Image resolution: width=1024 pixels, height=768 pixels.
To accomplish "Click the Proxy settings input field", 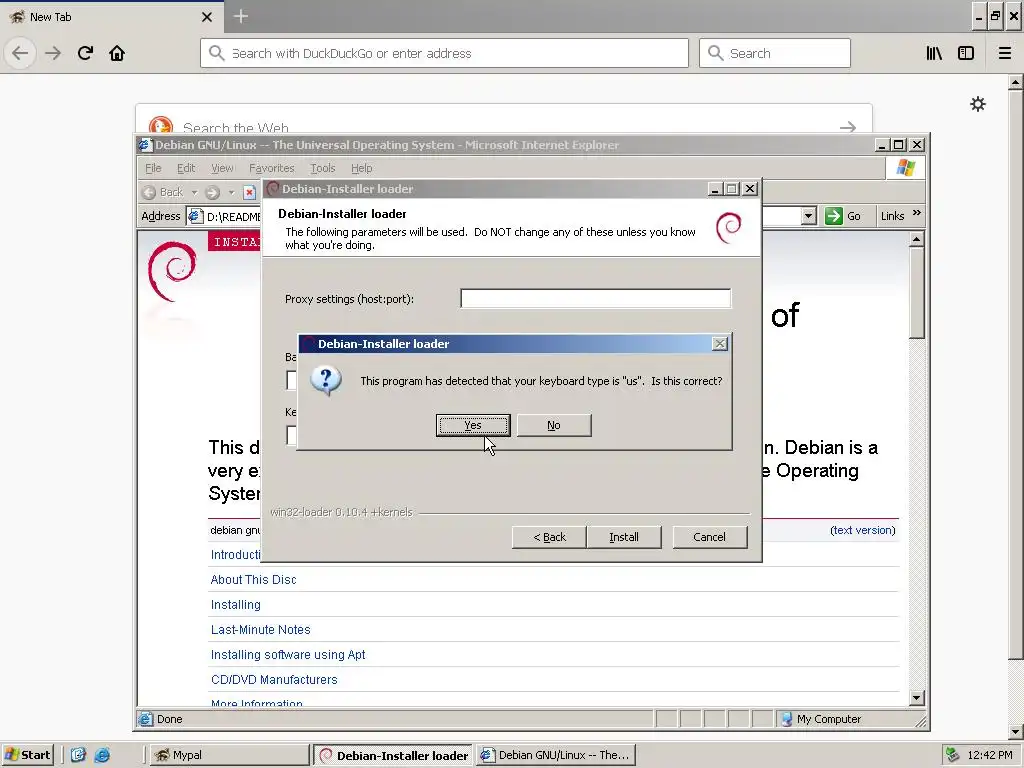I will coord(596,298).
